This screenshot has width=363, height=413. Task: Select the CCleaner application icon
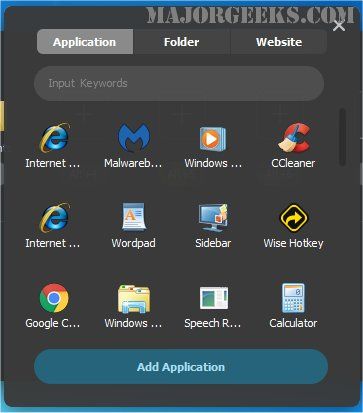pyautogui.click(x=294, y=138)
